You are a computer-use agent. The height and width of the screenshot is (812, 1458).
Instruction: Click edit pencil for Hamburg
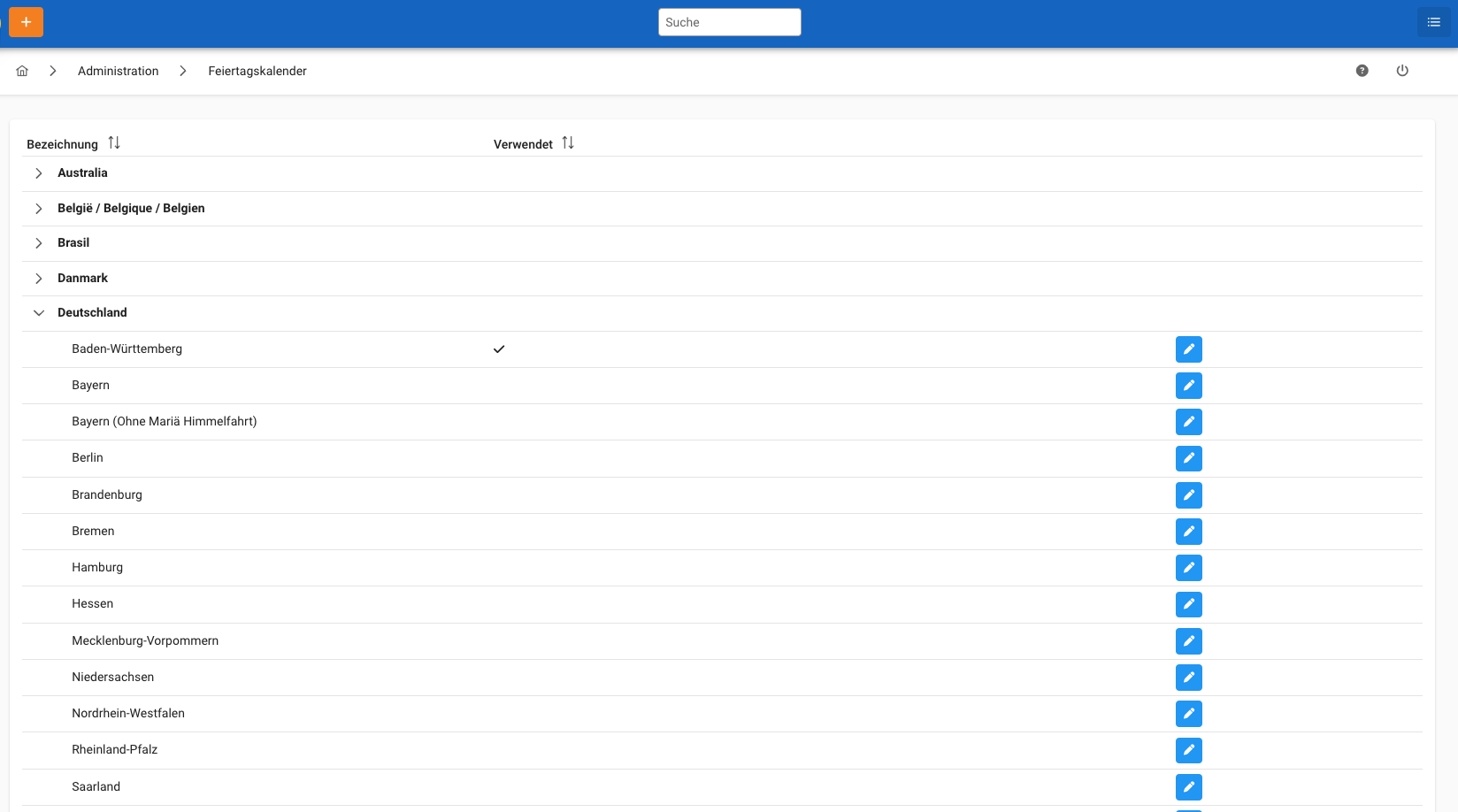[x=1188, y=568]
